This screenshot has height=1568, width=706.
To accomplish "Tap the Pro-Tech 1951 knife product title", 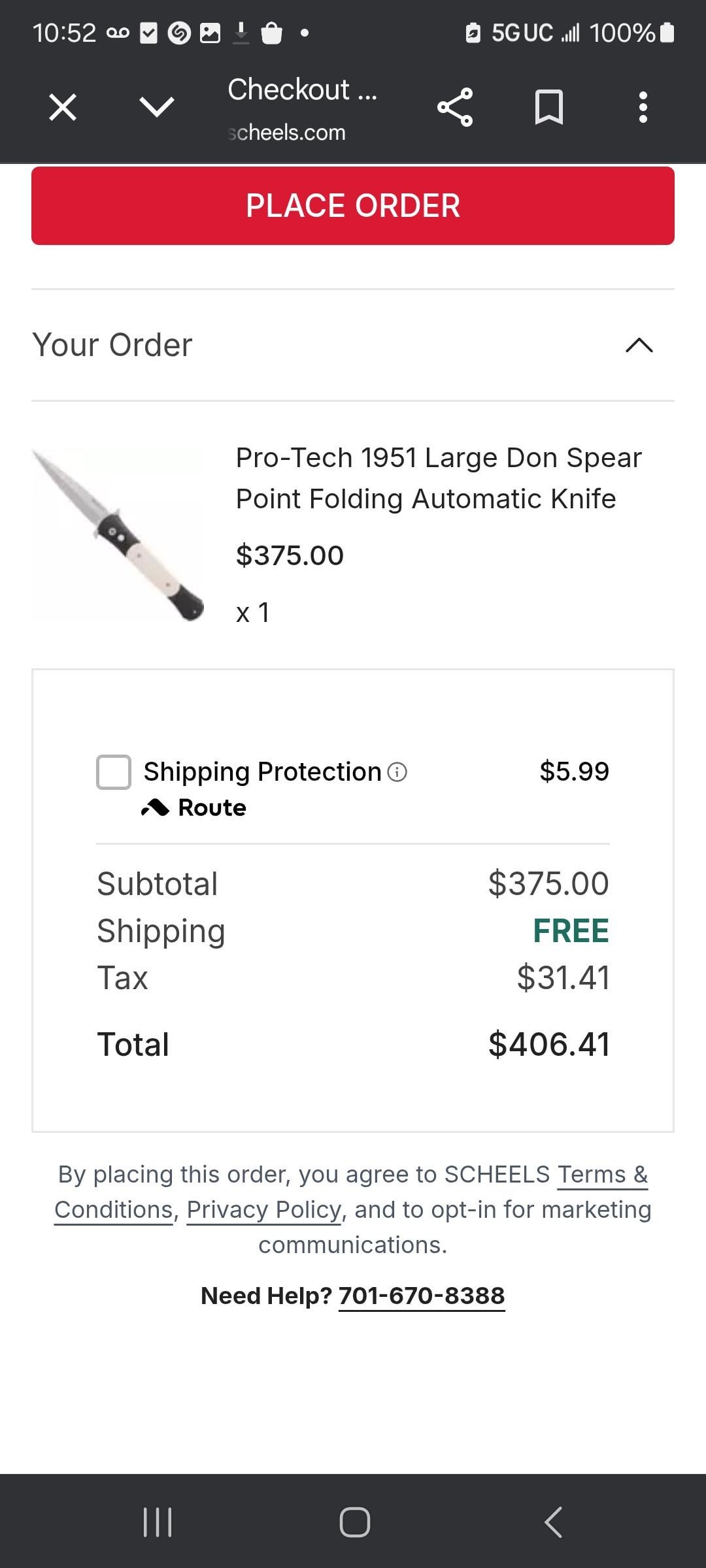I will pyautogui.click(x=438, y=478).
